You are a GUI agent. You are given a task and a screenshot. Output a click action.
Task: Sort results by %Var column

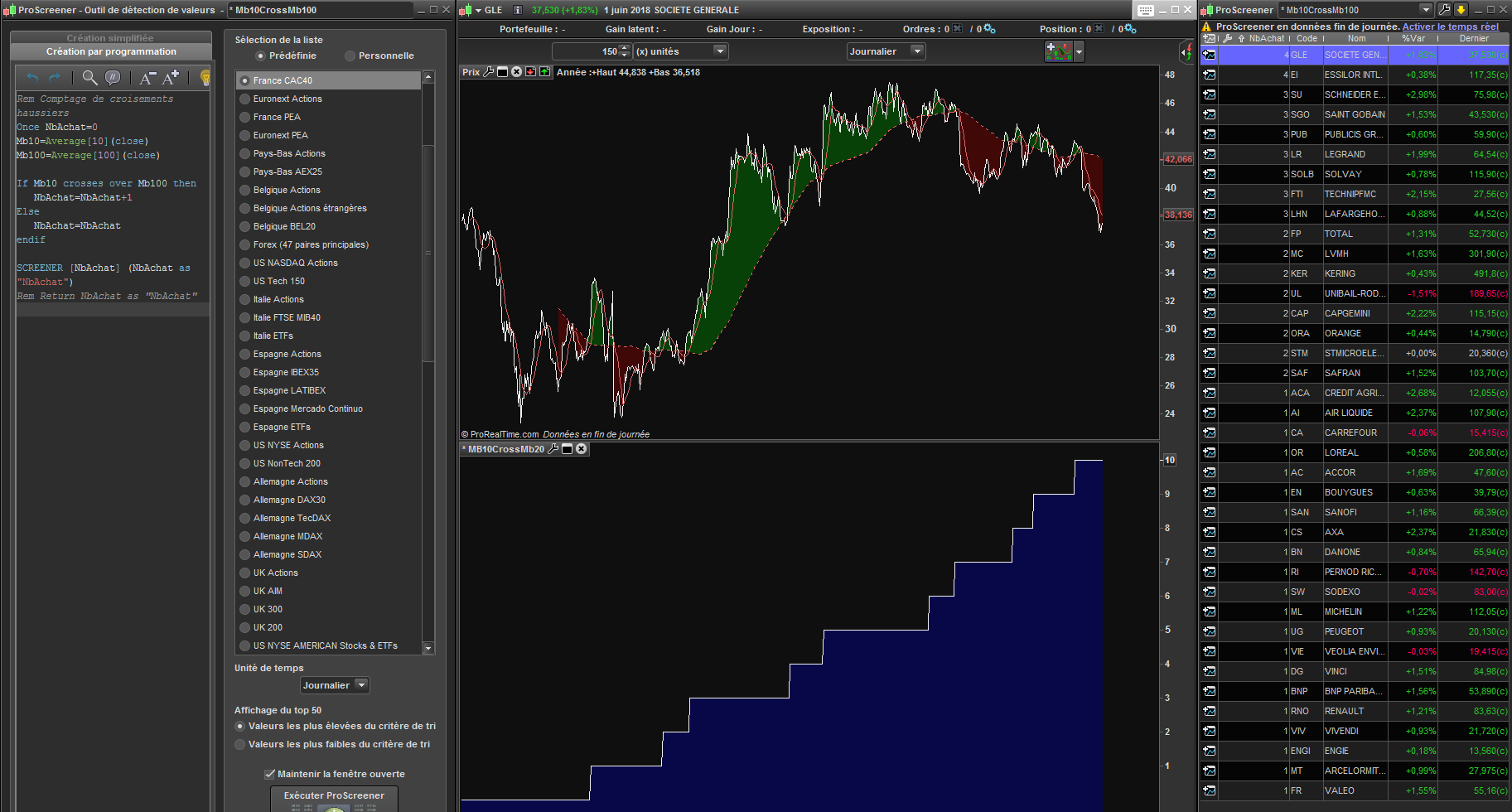pos(1413,38)
